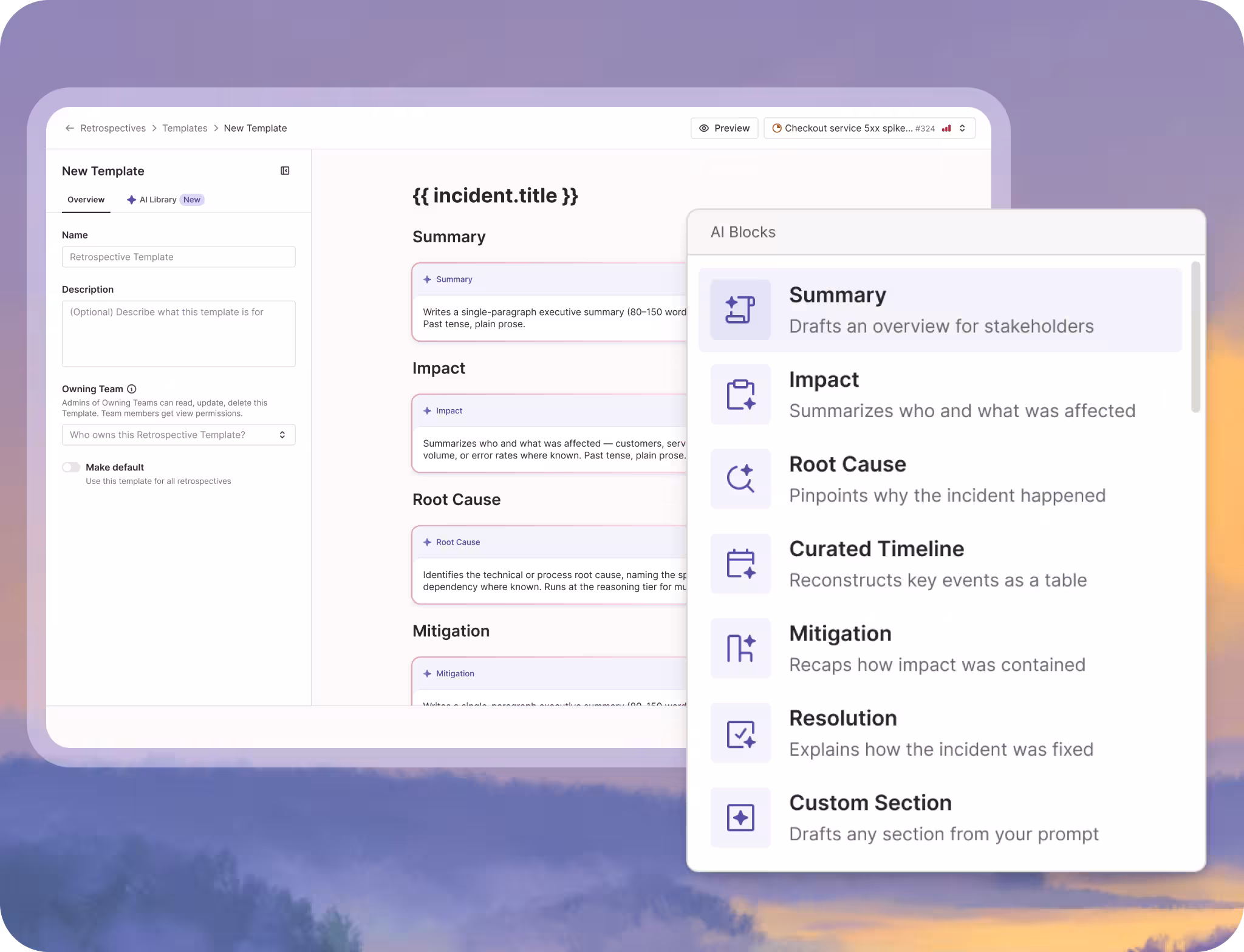Go to Retrospectives breadcrumb
This screenshot has width=1244, height=952.
click(113, 128)
